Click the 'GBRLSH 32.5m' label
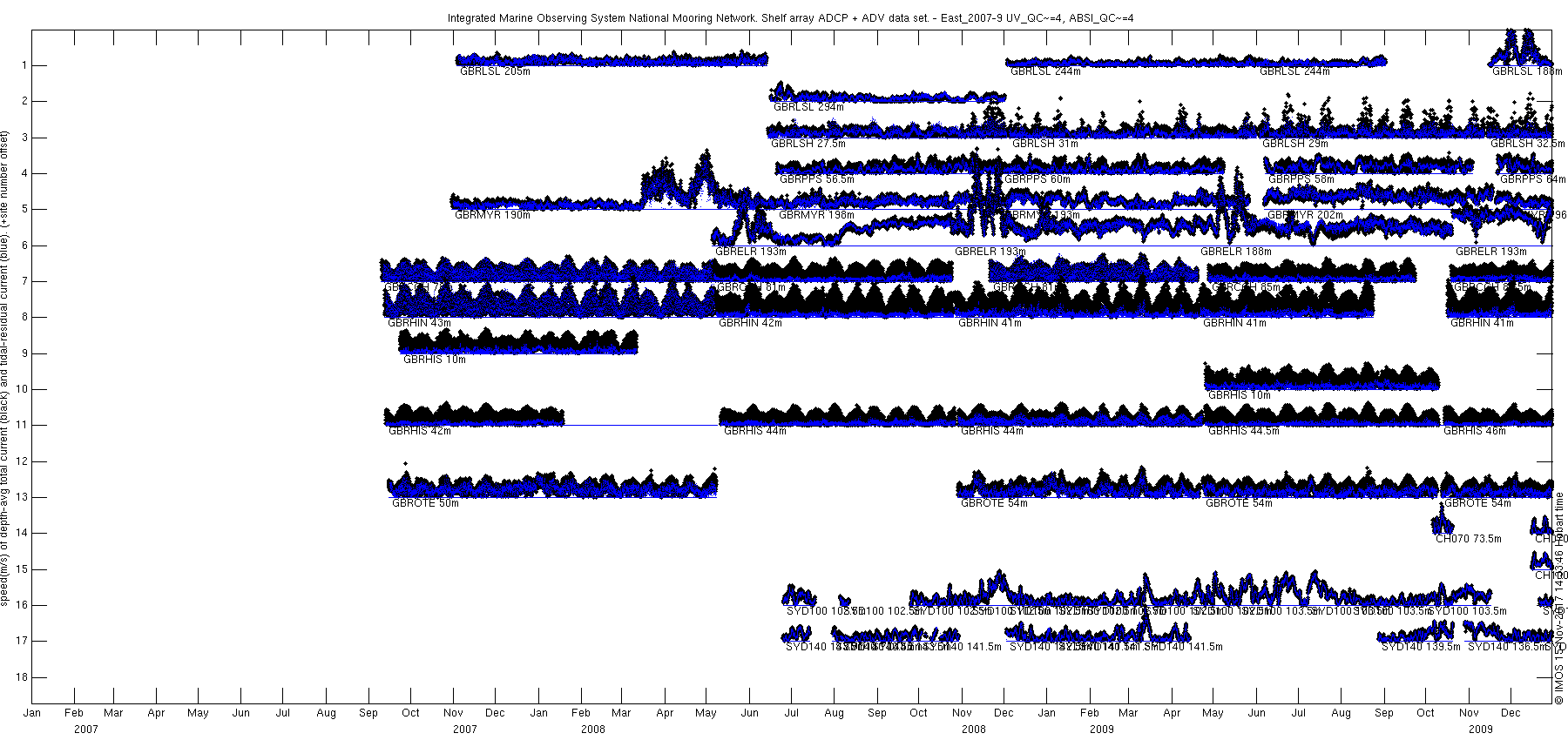The height and width of the screenshot is (740, 1568). pyautogui.click(x=1527, y=144)
